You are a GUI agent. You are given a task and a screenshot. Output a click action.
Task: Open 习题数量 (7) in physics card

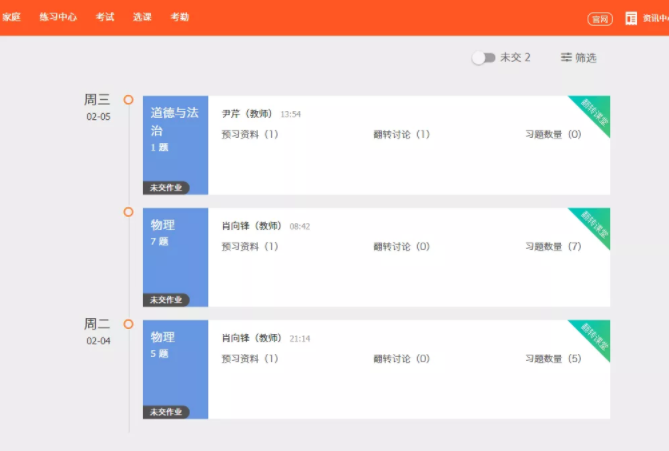(553, 246)
